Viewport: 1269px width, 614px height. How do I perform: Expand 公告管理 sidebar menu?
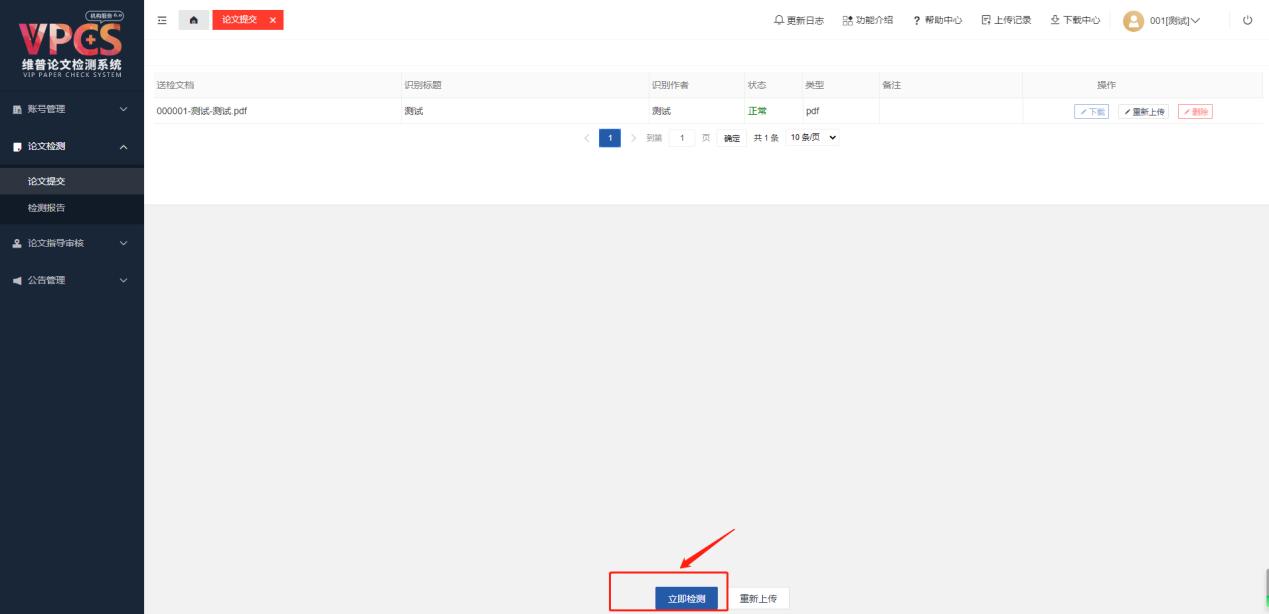[72, 280]
